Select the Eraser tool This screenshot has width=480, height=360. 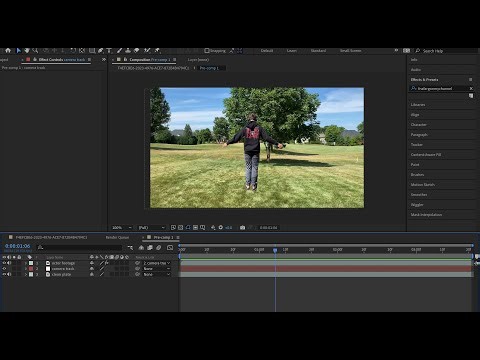[137, 50]
